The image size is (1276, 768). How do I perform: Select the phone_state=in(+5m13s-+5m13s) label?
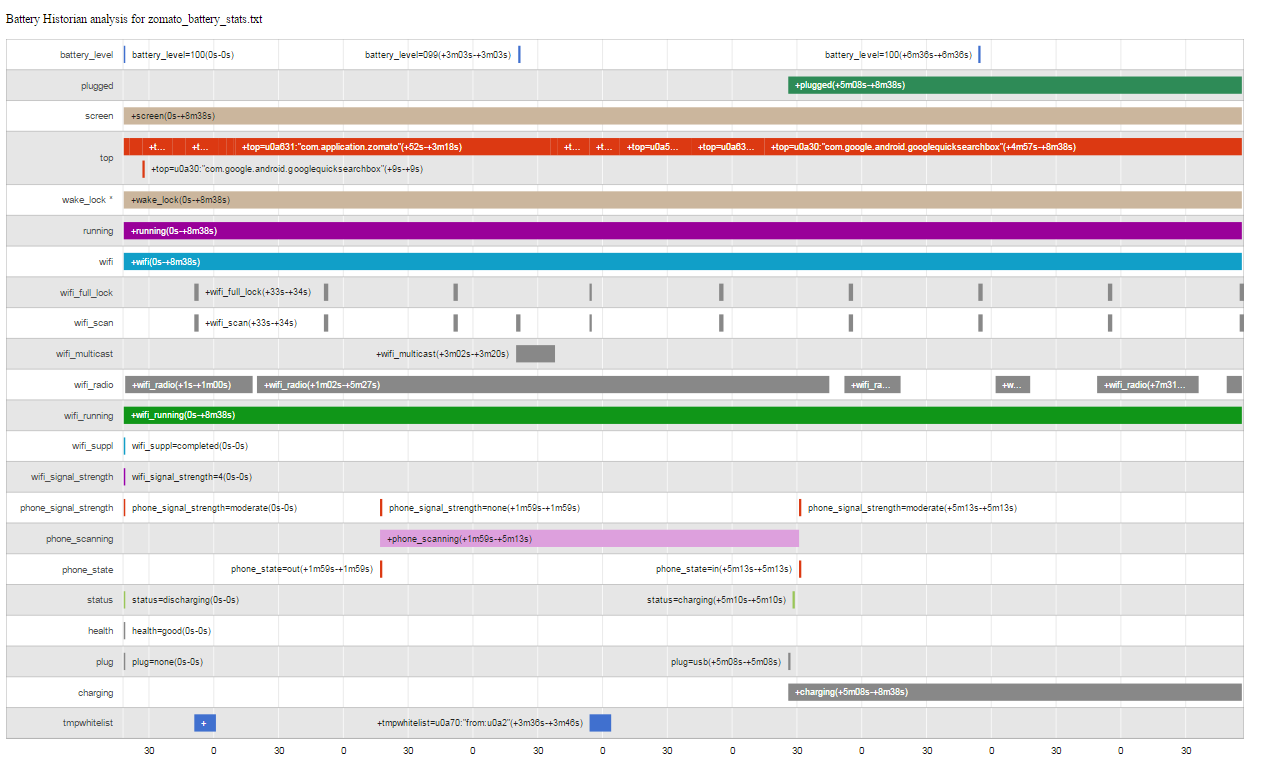pyautogui.click(x=724, y=569)
